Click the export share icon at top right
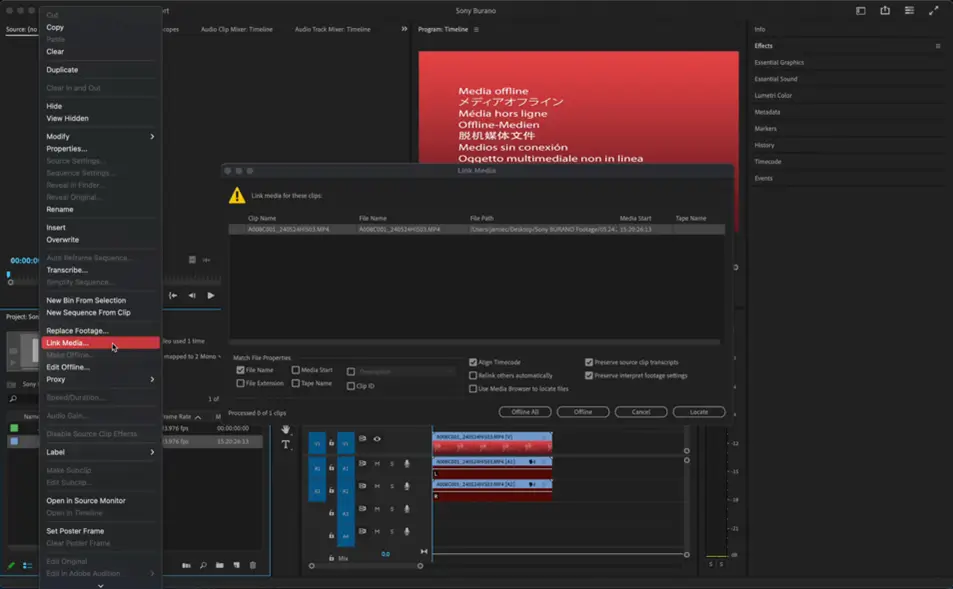The width and height of the screenshot is (953, 589). pyautogui.click(x=885, y=11)
